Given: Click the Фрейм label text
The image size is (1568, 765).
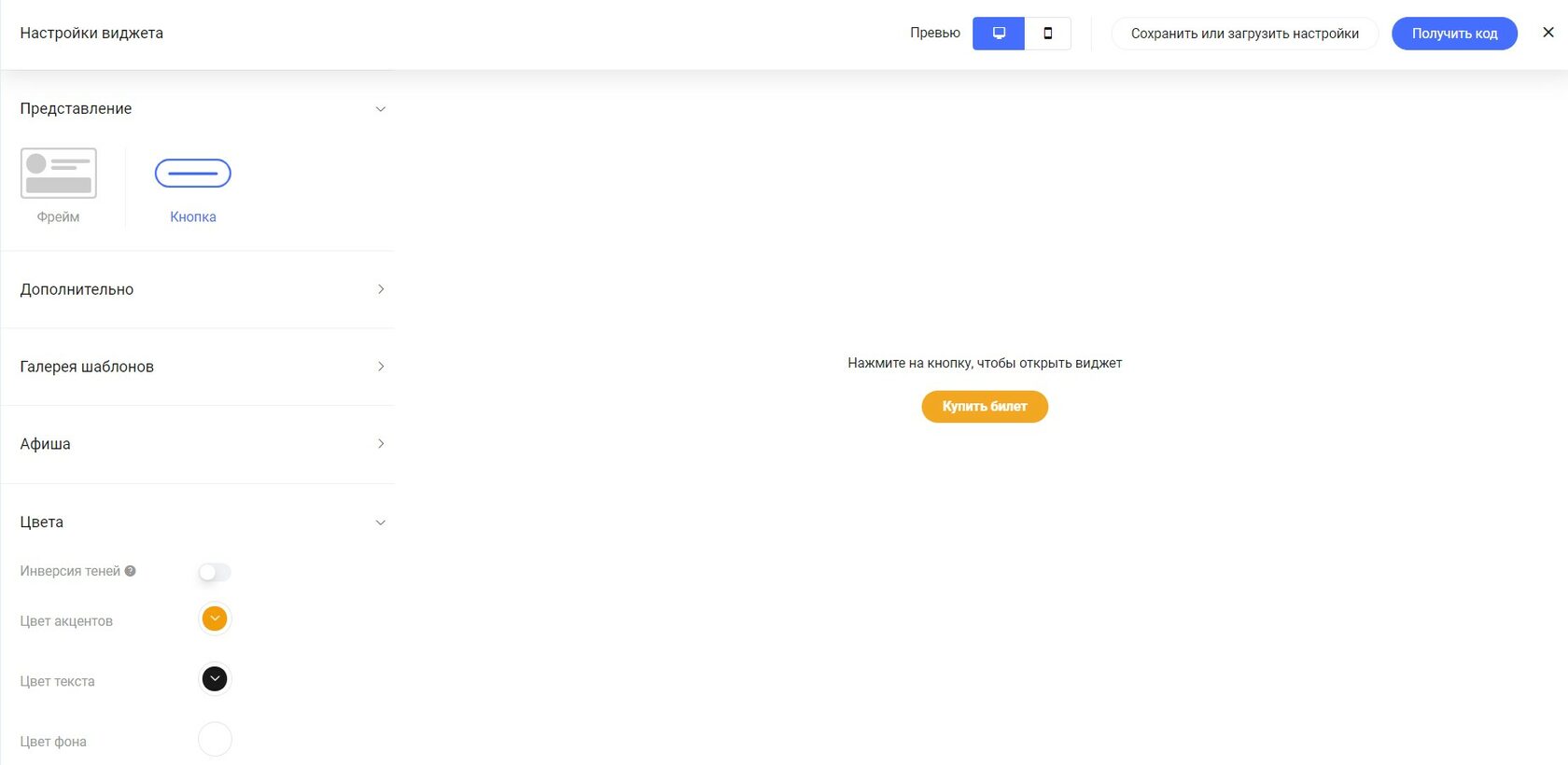Looking at the screenshot, I should point(58,216).
